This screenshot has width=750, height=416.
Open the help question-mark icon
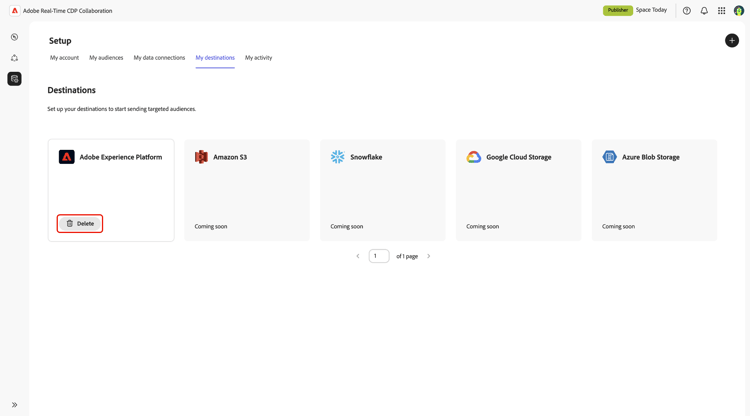coord(686,11)
